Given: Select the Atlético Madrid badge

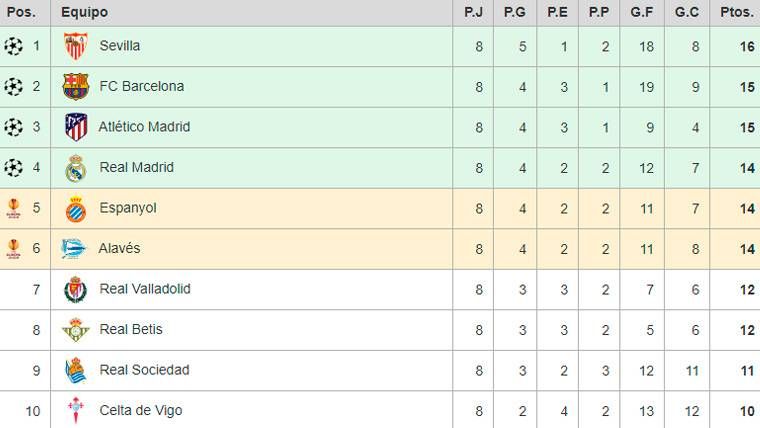Looking at the screenshot, I should click(x=75, y=127).
